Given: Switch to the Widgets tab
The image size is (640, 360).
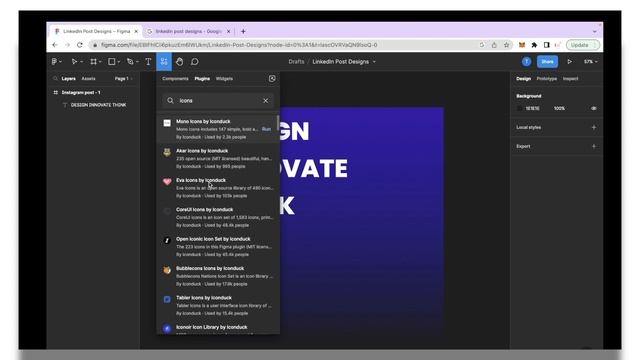Looking at the screenshot, I should click(224, 78).
